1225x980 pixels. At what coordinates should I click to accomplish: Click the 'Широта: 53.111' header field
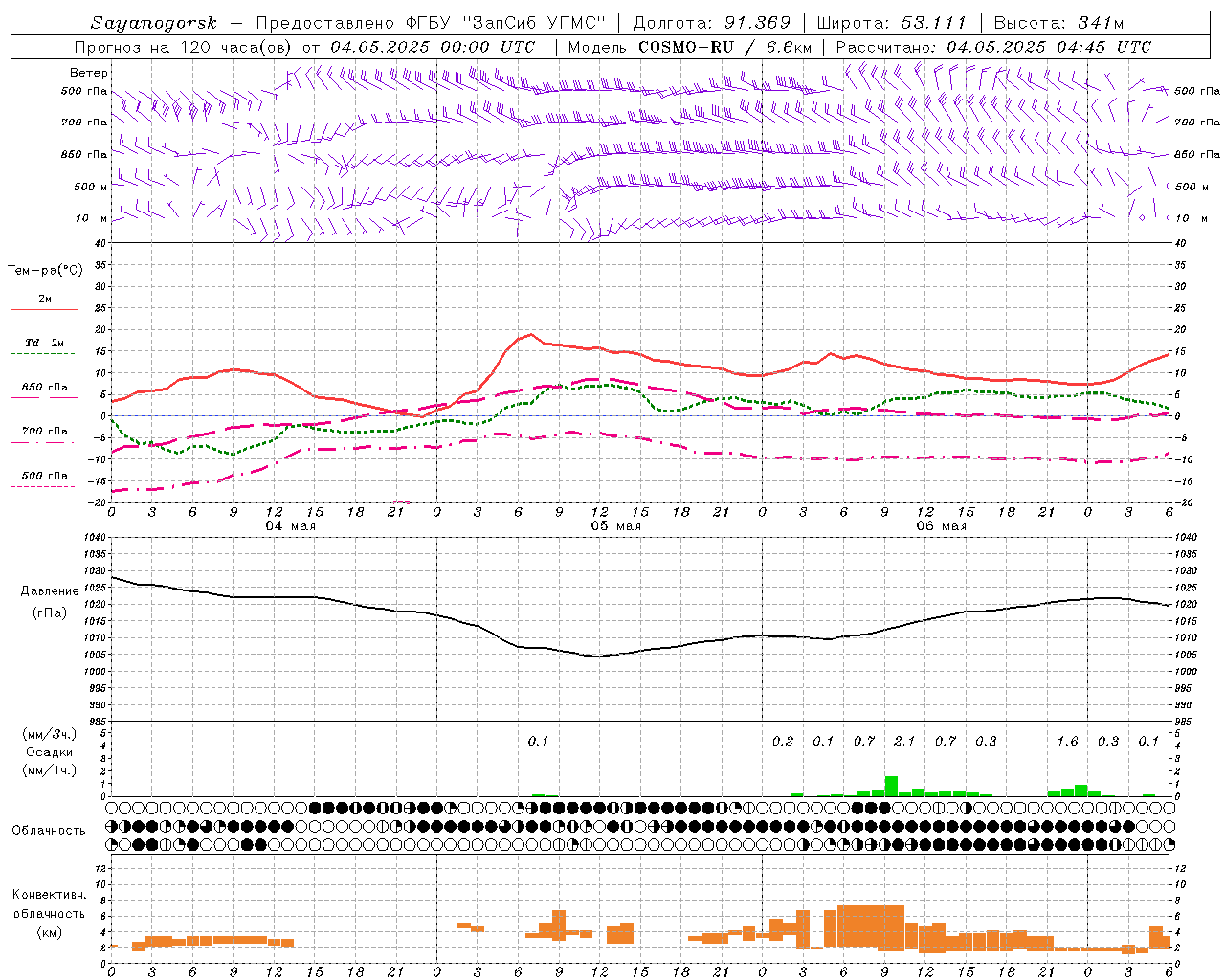[x=892, y=23]
